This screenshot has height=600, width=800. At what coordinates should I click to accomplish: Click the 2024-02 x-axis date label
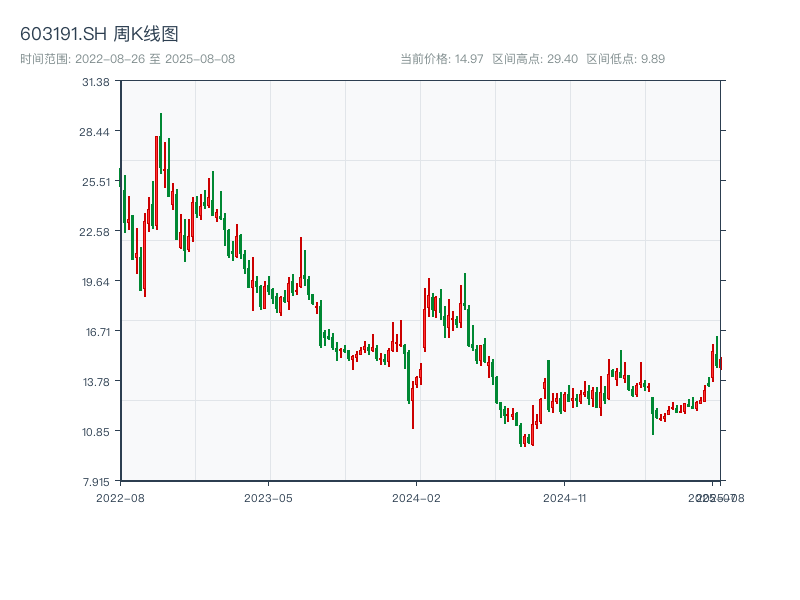click(416, 497)
